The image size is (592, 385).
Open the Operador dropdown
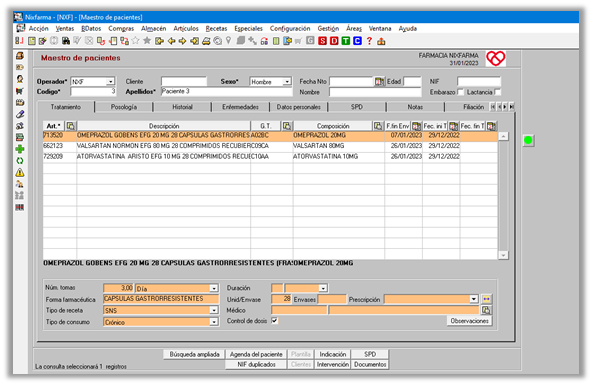(110, 82)
